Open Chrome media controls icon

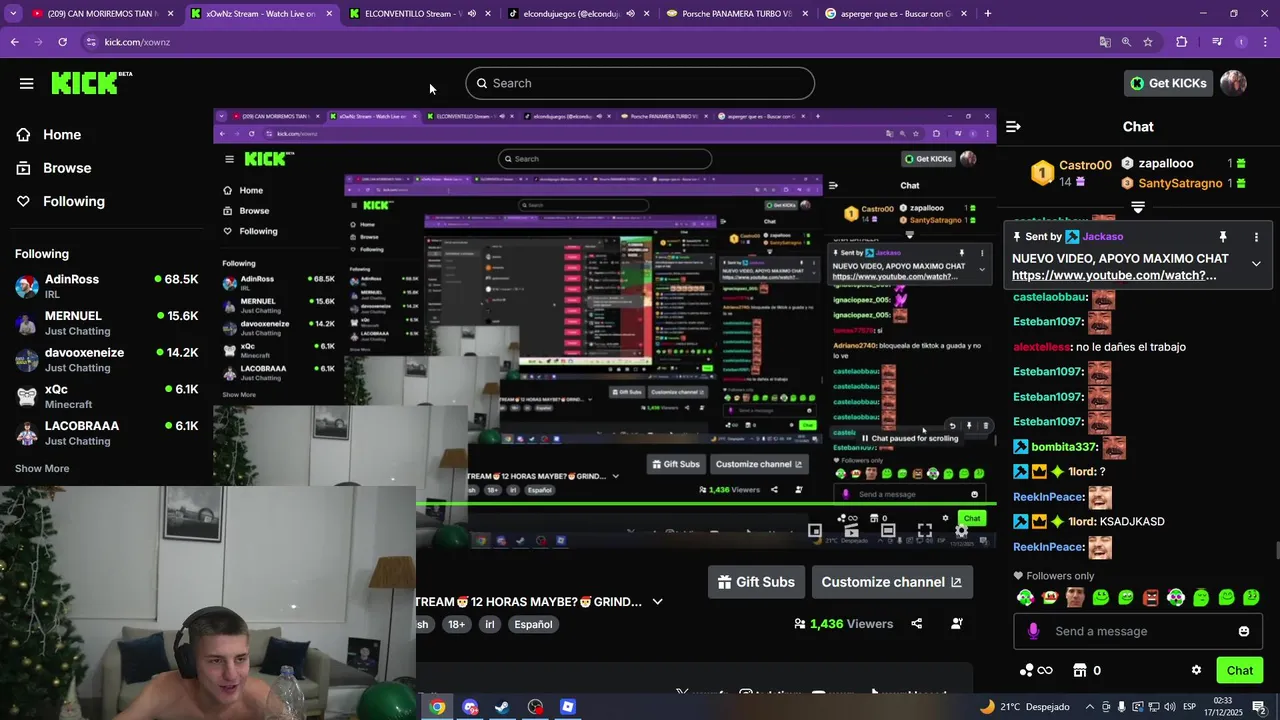point(1217,42)
